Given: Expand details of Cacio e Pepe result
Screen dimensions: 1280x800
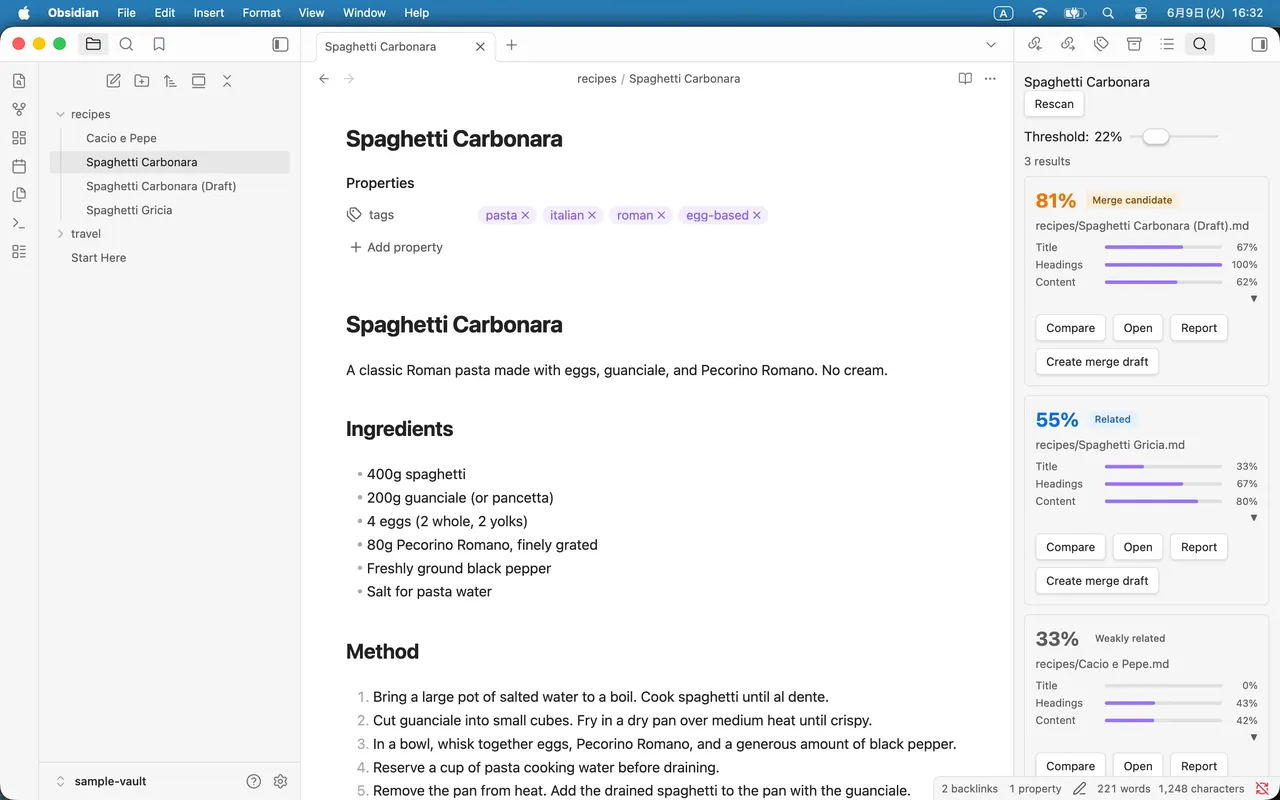Looking at the screenshot, I should 1254,737.
